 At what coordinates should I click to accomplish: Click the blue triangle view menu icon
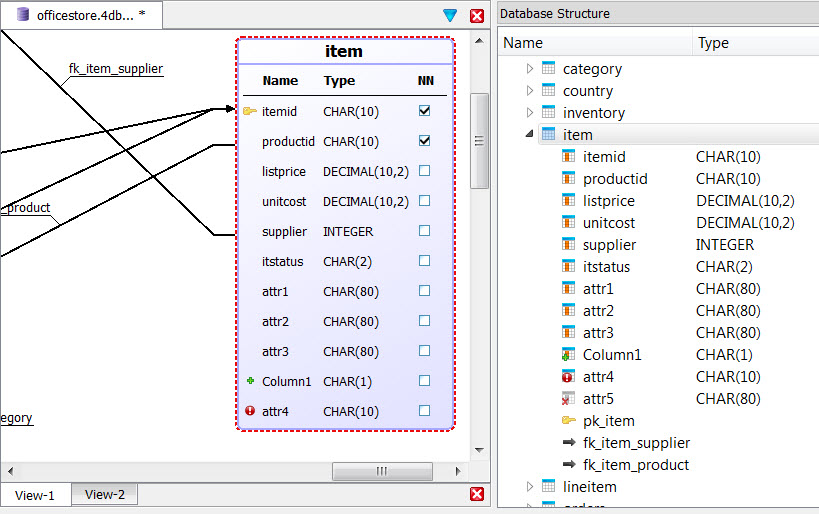[450, 15]
